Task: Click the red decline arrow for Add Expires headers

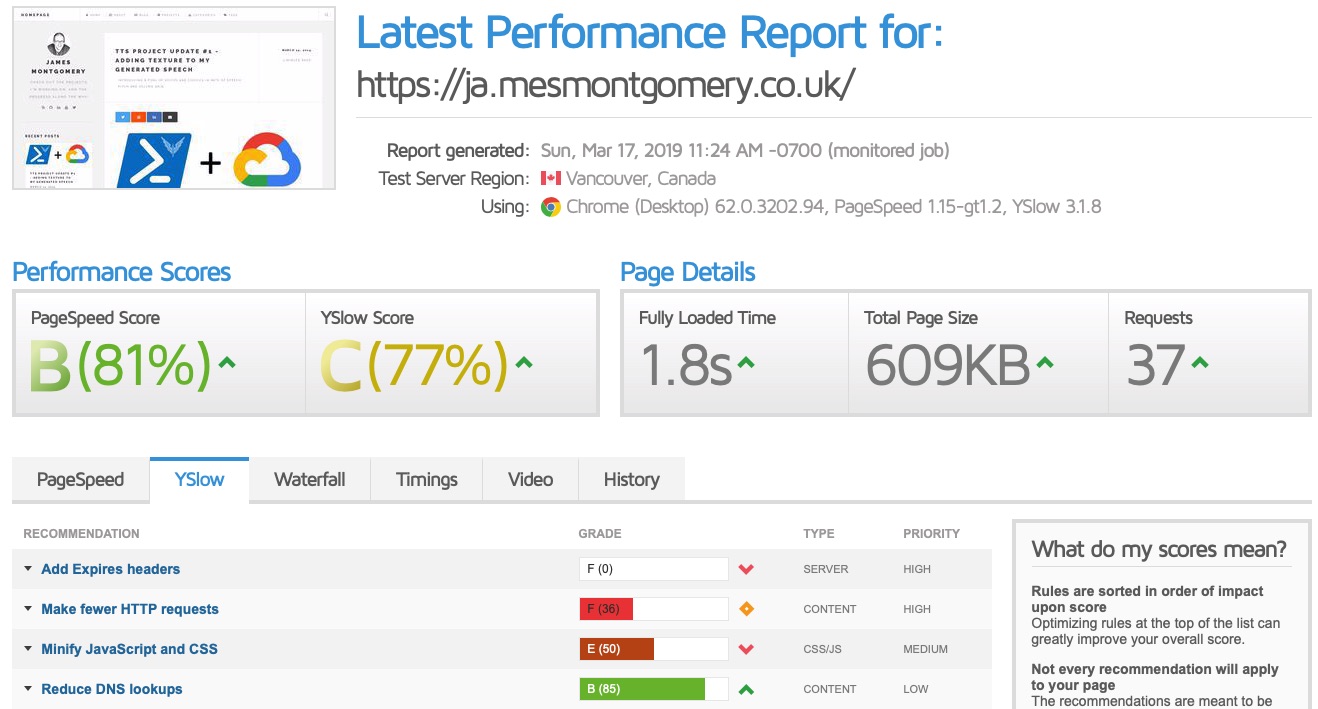Action: [x=746, y=568]
